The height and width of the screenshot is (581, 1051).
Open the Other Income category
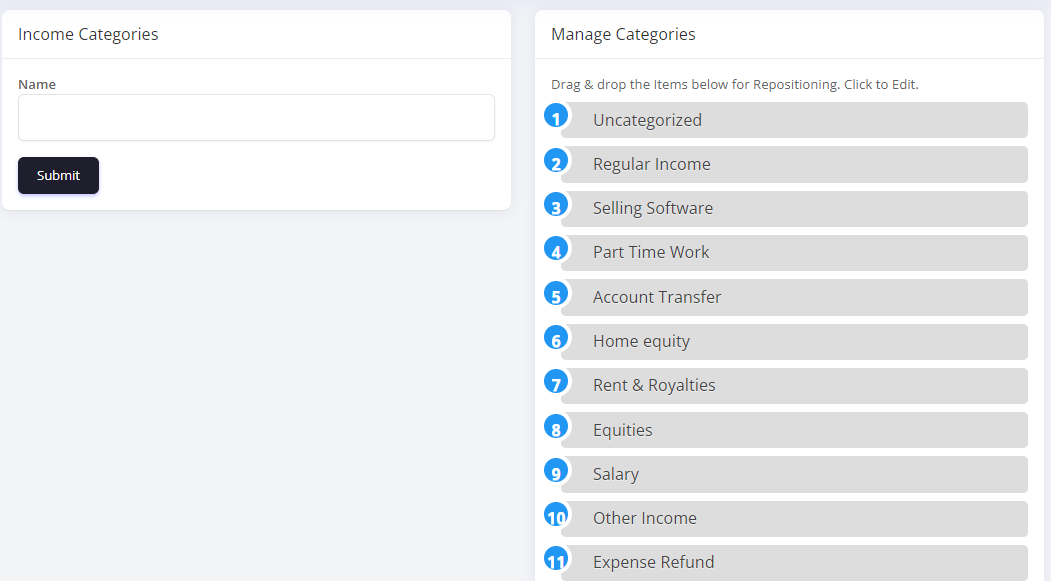click(x=794, y=518)
